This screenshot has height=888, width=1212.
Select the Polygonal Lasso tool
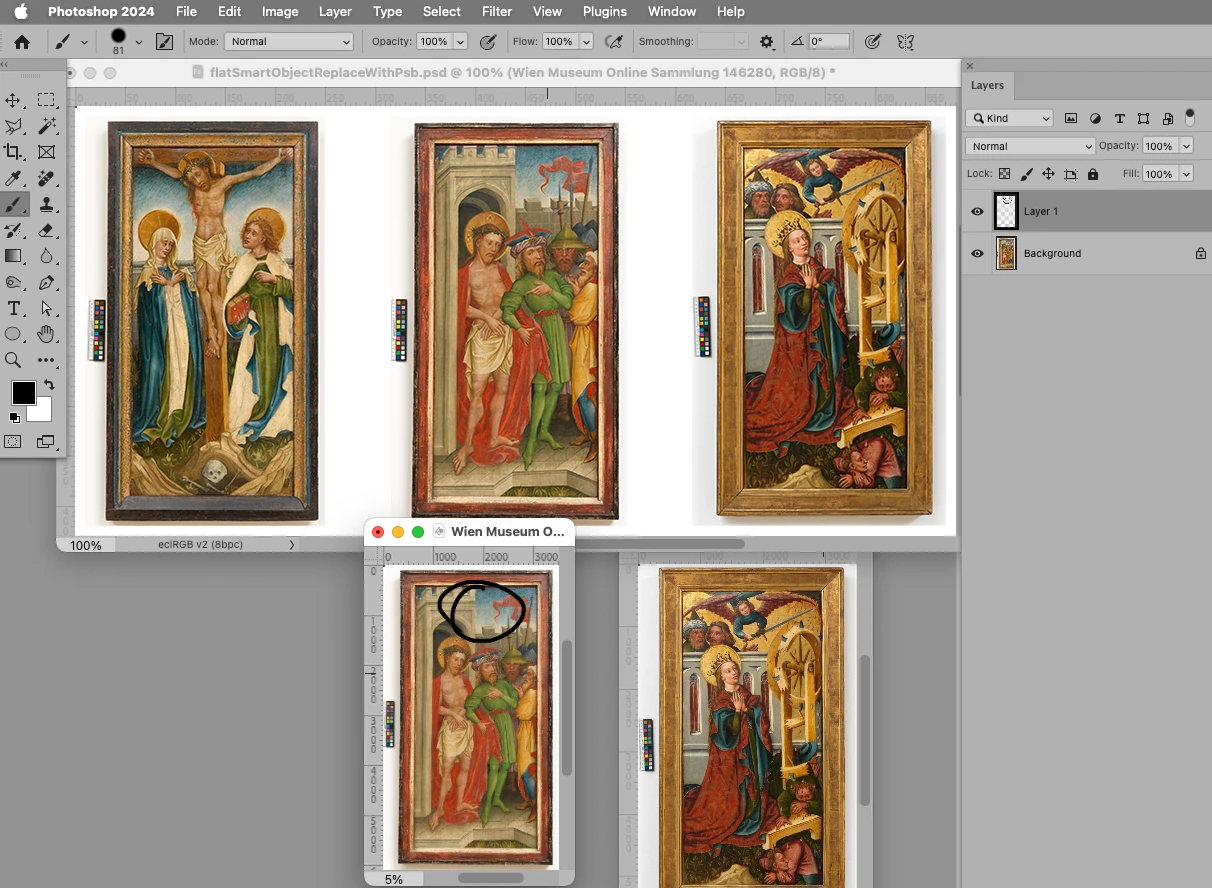pyautogui.click(x=14, y=126)
